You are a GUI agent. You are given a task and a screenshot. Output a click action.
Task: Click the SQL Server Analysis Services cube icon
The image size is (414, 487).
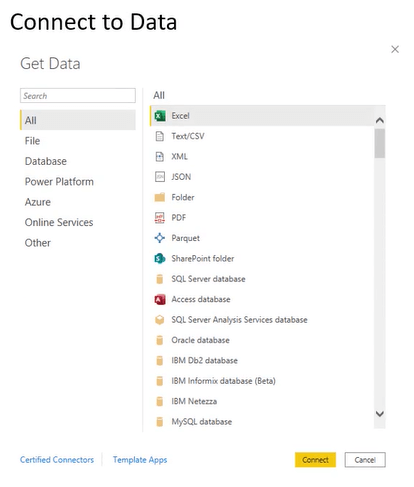click(x=160, y=320)
